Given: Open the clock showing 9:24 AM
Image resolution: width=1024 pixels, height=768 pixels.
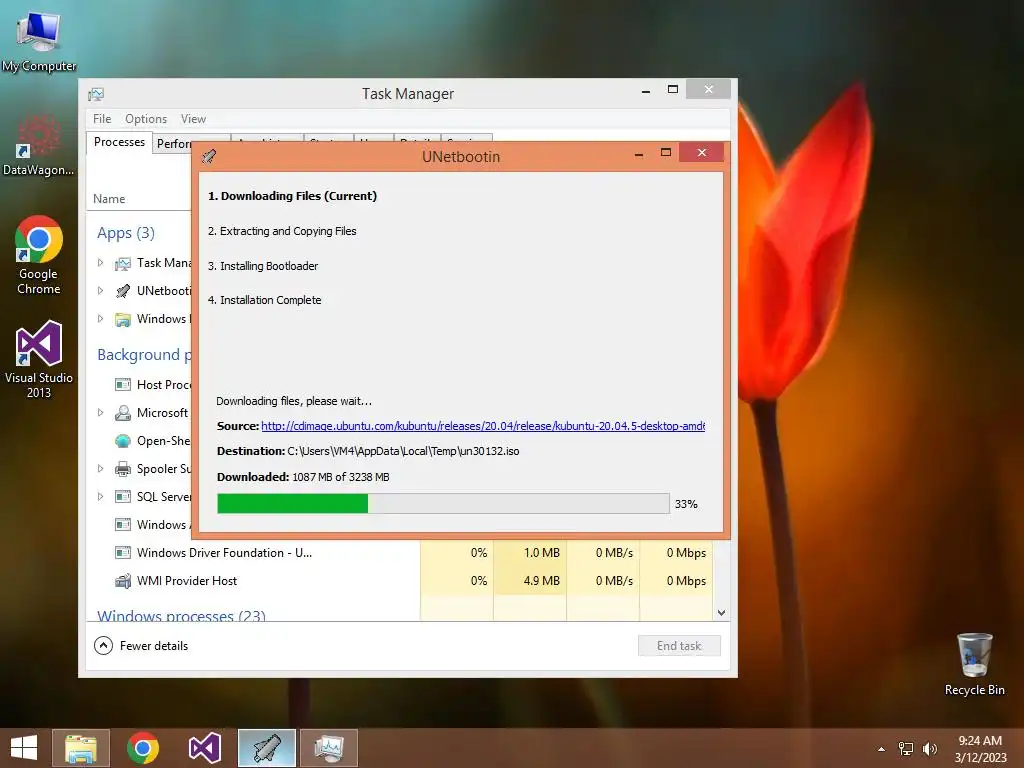Looking at the screenshot, I should tap(980, 748).
